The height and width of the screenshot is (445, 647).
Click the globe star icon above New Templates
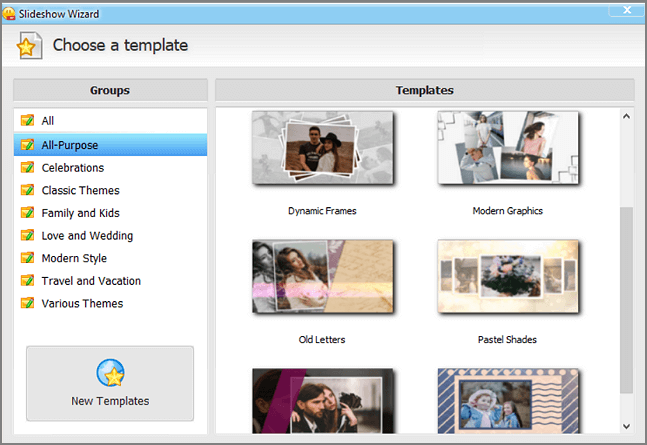[111, 373]
